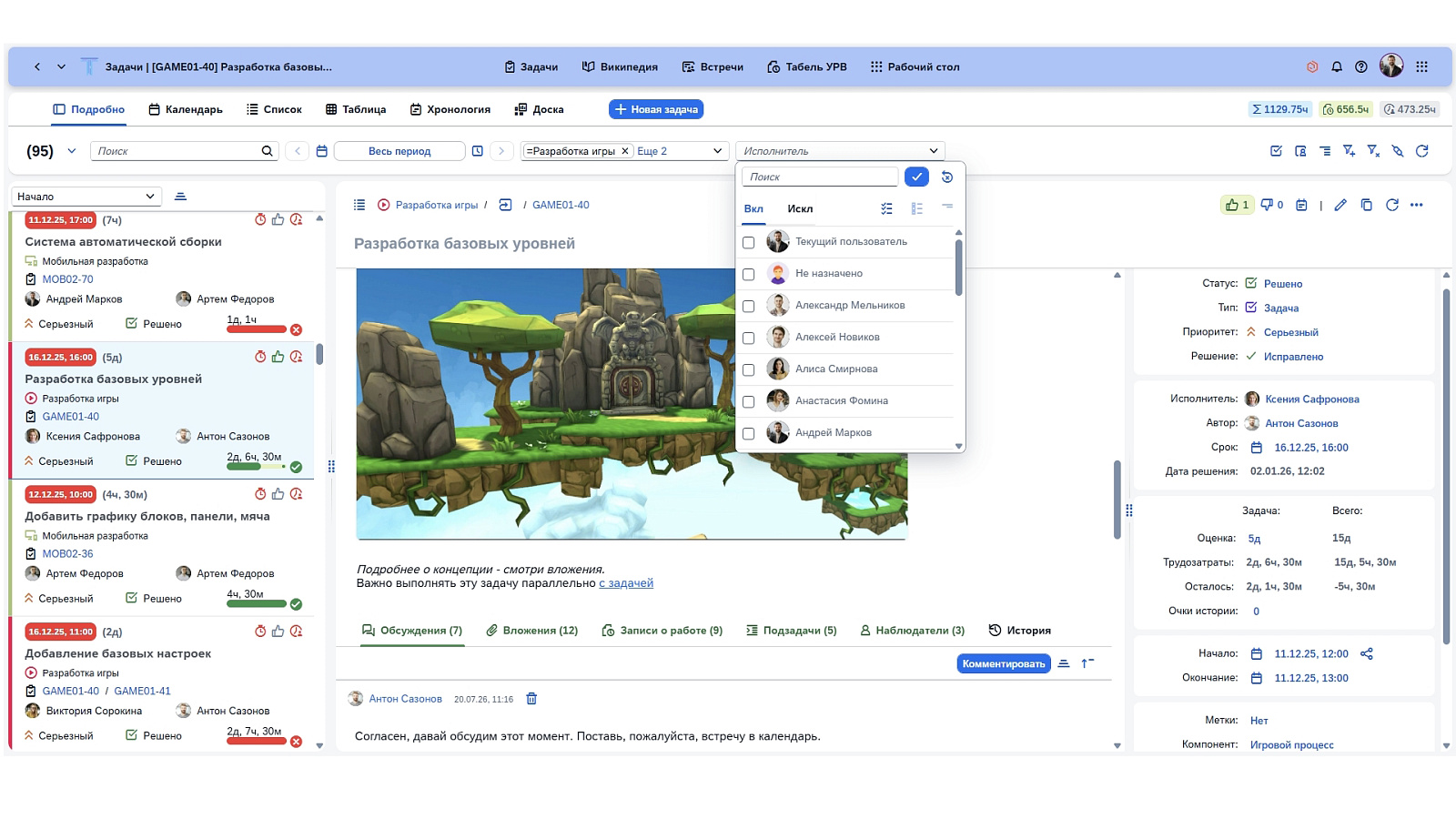Open the Подзадачи (5) tab
The width and height of the screenshot is (1456, 819).
click(x=792, y=631)
